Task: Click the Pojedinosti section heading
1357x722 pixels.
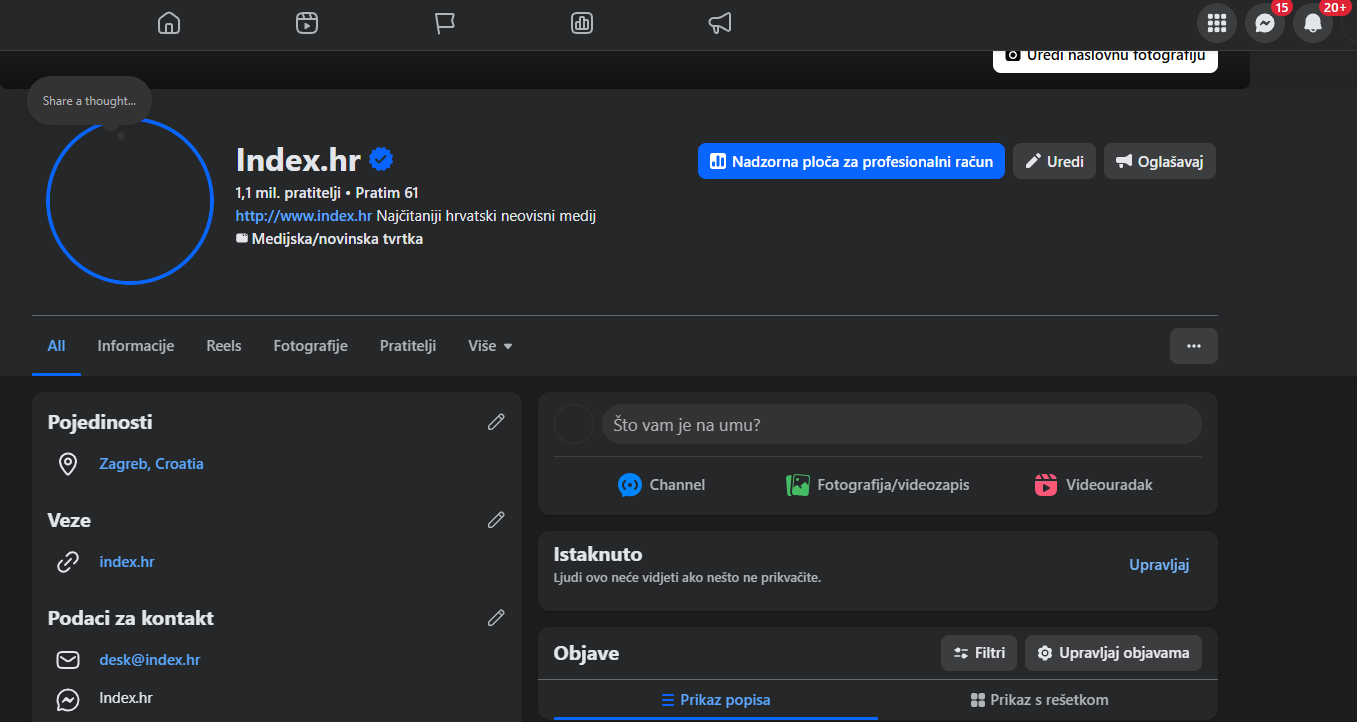Action: pos(100,422)
